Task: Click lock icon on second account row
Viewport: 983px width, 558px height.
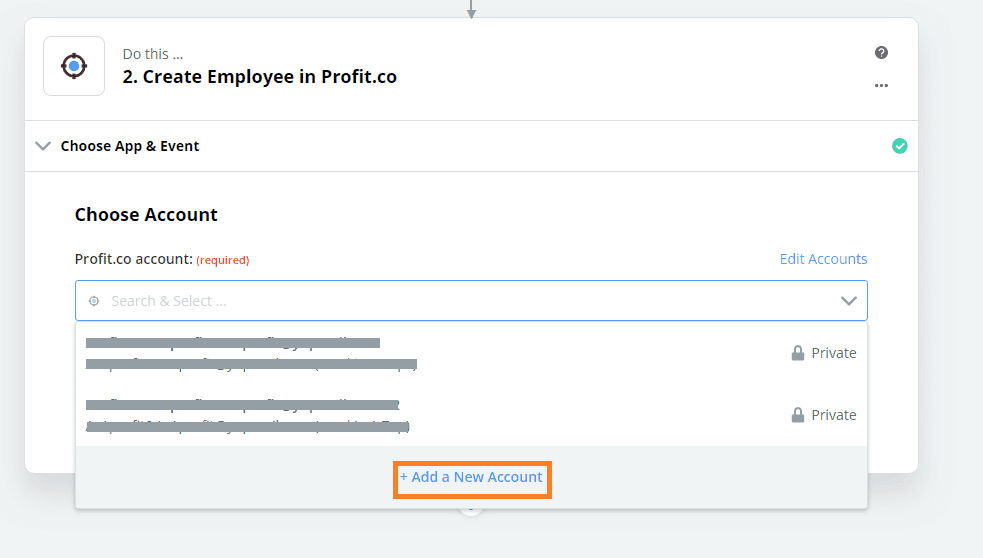Action: point(797,415)
